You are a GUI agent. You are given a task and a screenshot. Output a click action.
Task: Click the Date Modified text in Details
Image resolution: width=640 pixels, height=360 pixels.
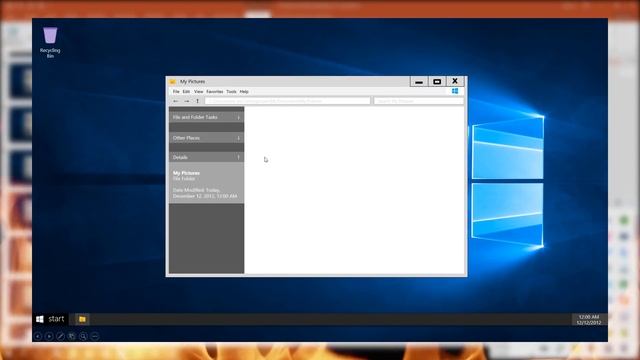coord(205,193)
